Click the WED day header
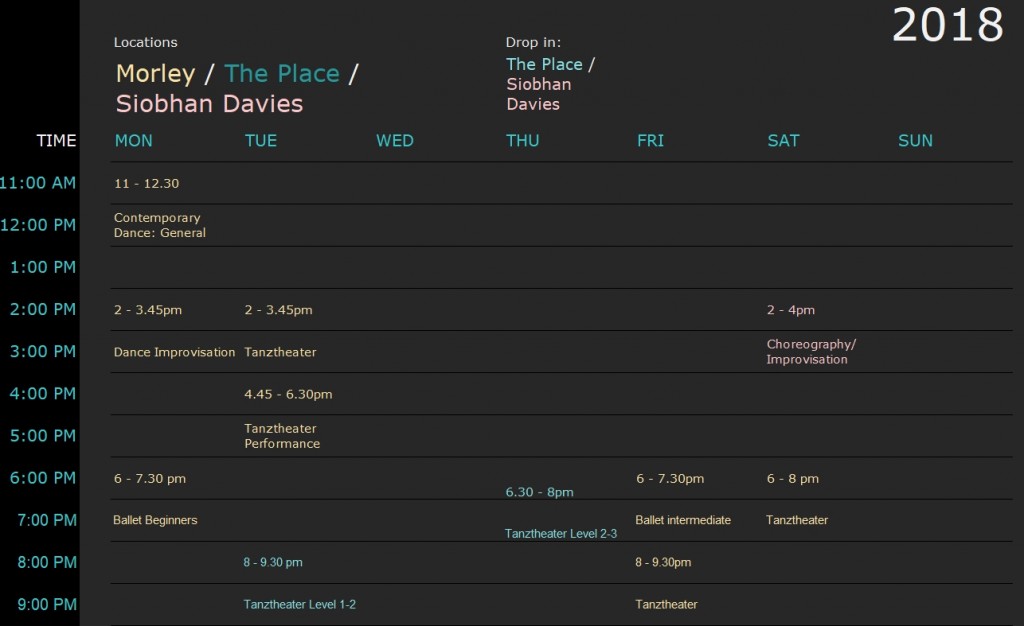 pos(394,140)
